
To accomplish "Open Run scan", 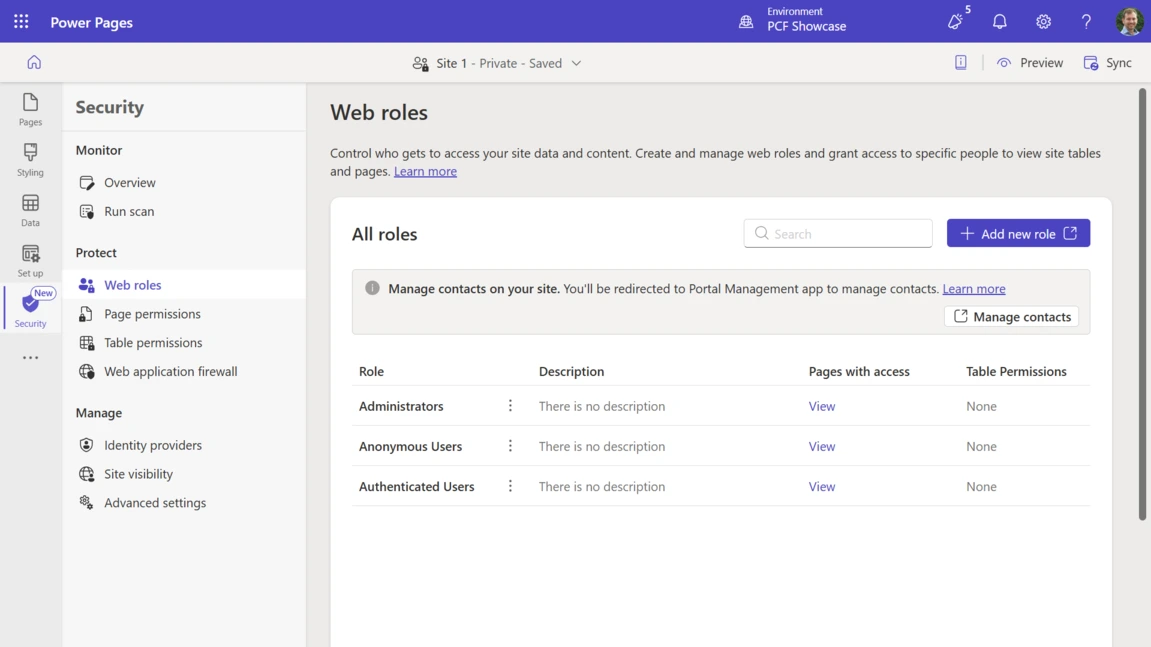I will [184, 211].
